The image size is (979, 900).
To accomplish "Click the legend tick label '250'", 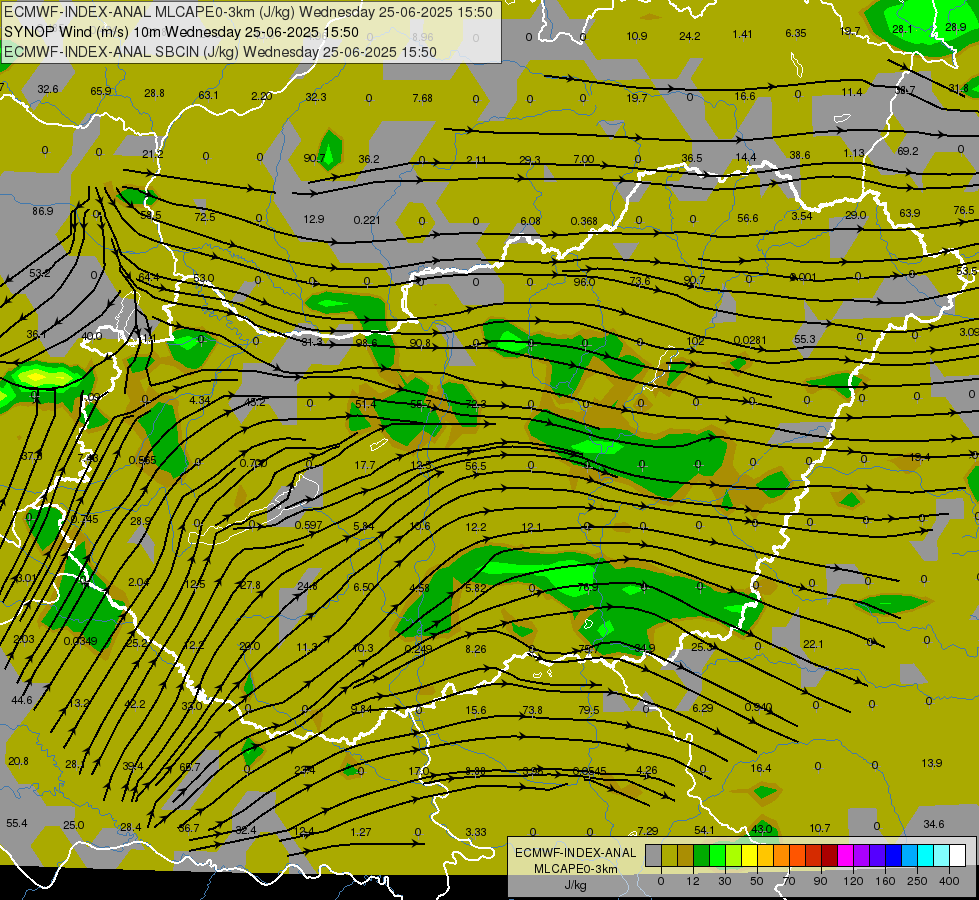I will [x=917, y=881].
